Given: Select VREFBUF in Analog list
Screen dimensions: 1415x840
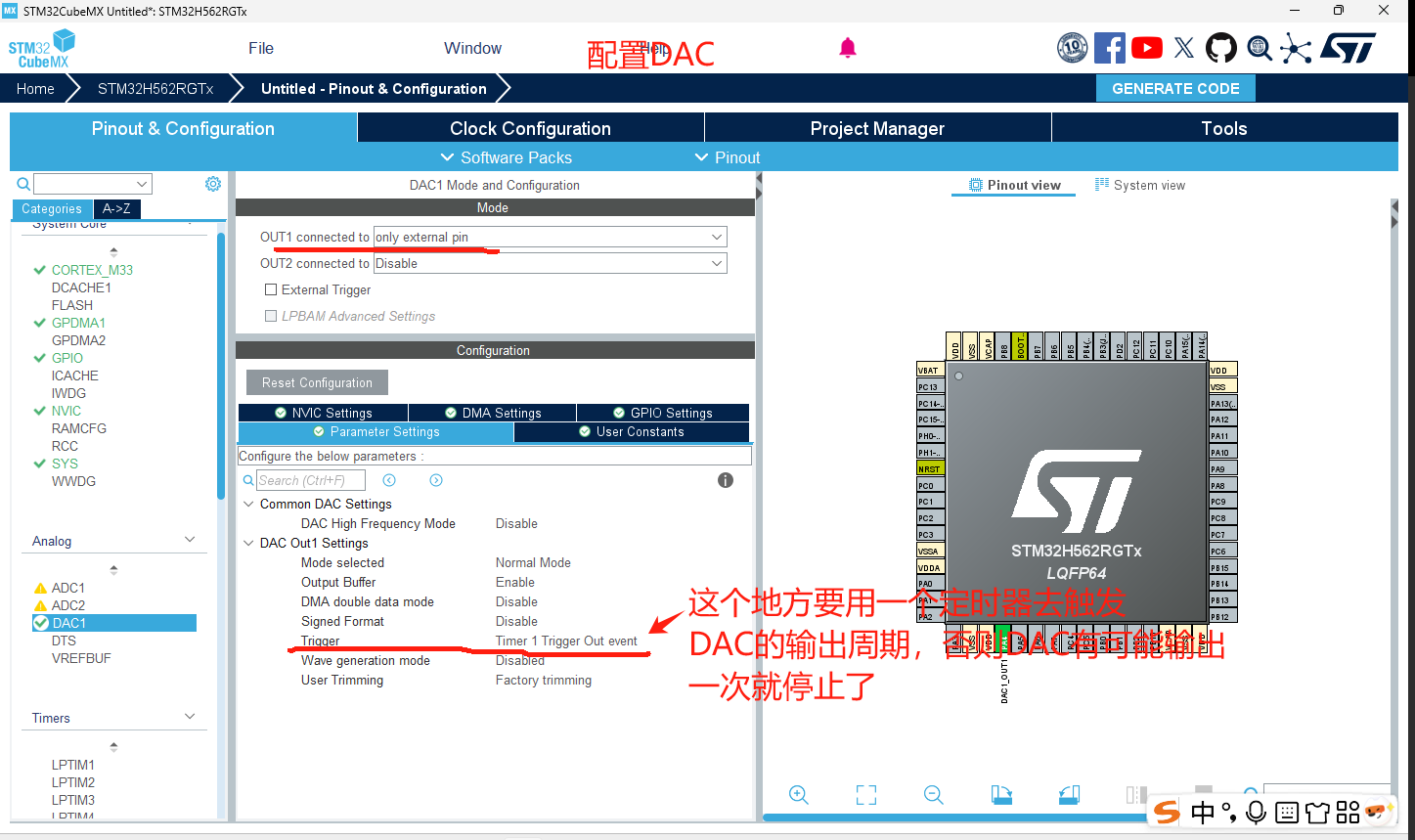Looking at the screenshot, I should pyautogui.click(x=81, y=658).
